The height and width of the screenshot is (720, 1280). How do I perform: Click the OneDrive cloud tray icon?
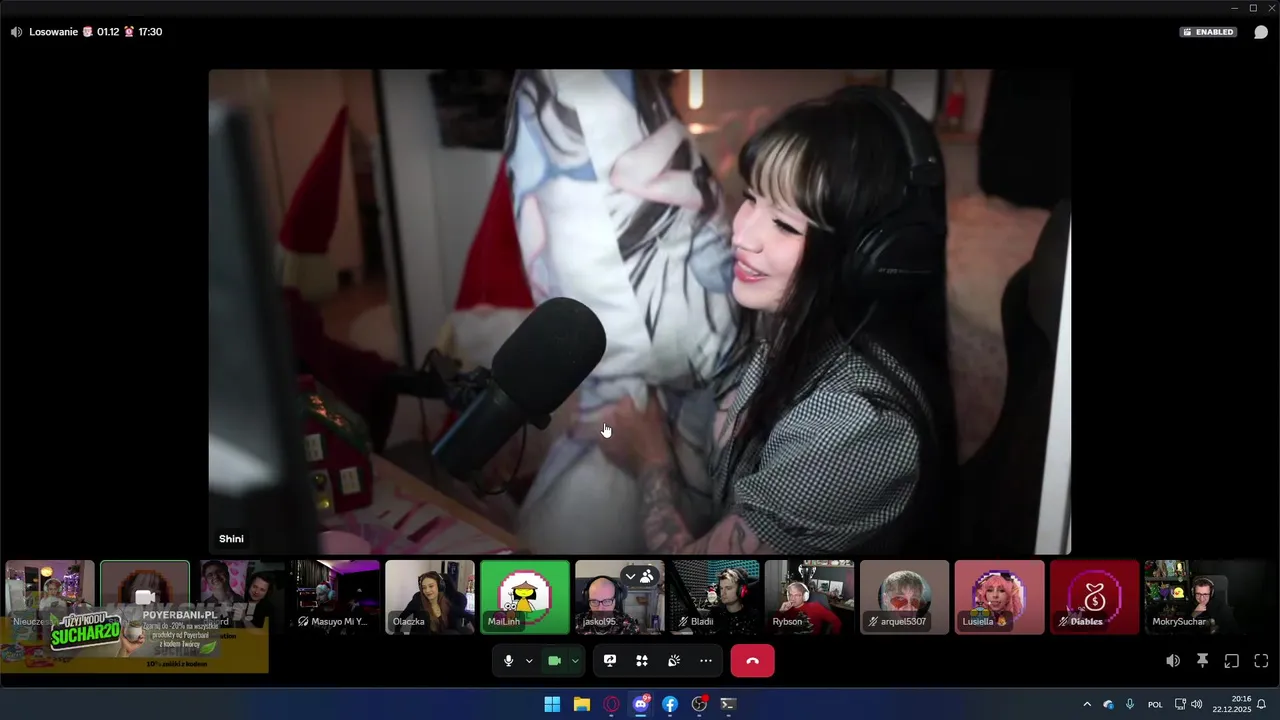pos(1108,704)
